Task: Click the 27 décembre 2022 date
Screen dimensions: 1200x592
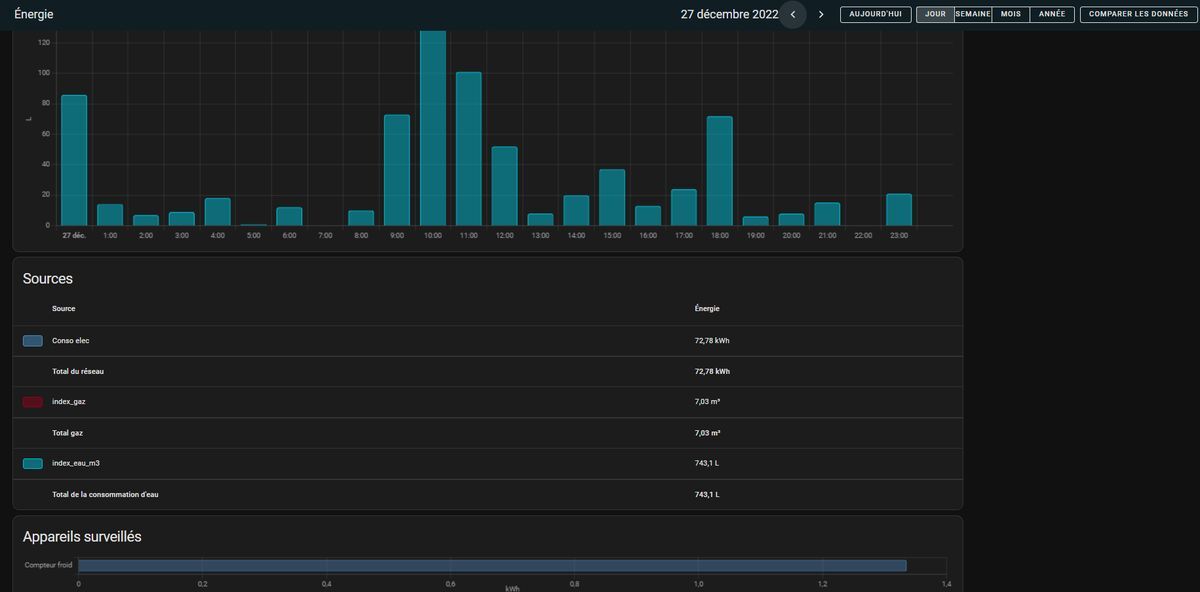Action: [729, 15]
